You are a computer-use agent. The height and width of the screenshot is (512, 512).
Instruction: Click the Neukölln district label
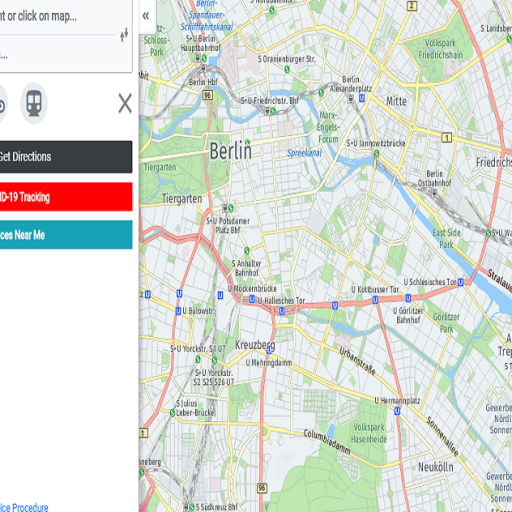coord(436,467)
